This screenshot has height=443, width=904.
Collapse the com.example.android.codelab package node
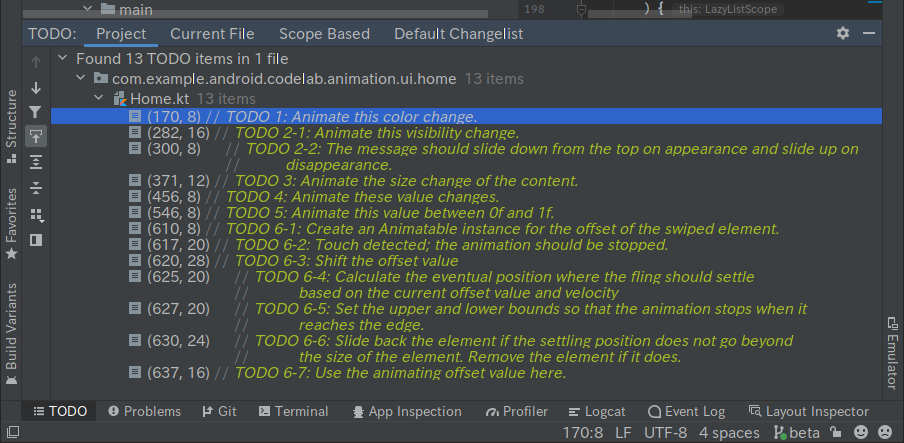pos(81,78)
